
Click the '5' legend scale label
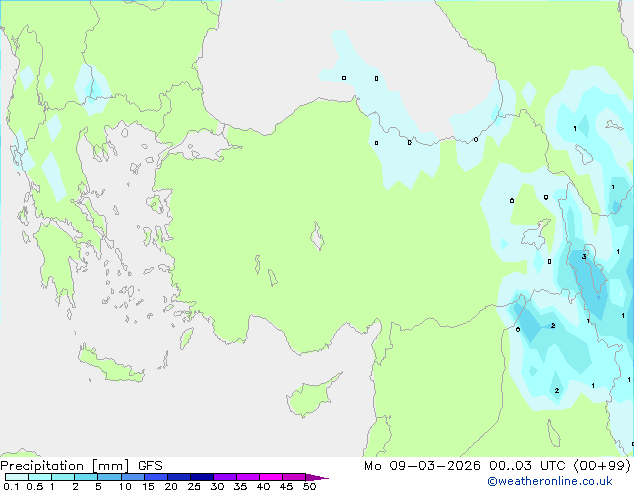(x=98, y=486)
